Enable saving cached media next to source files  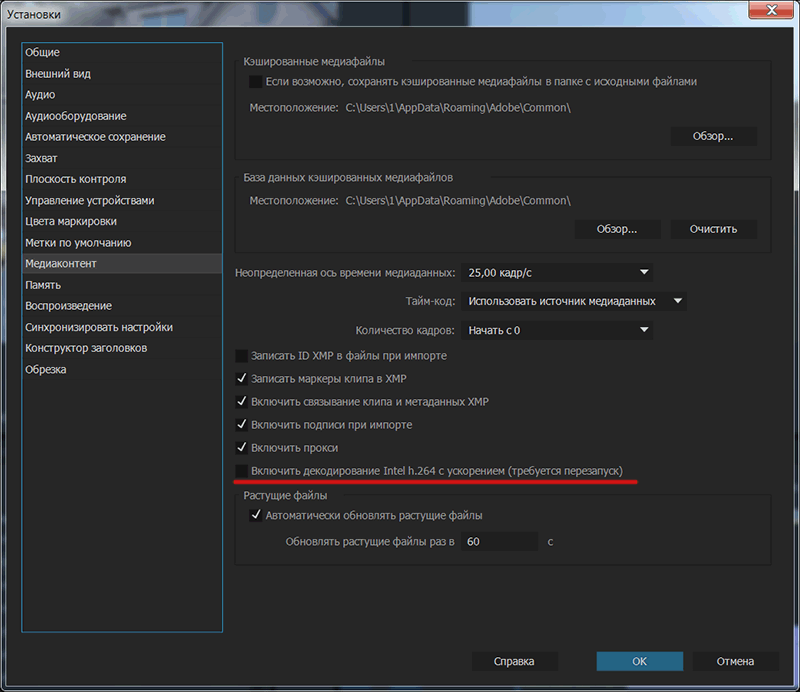[256, 81]
